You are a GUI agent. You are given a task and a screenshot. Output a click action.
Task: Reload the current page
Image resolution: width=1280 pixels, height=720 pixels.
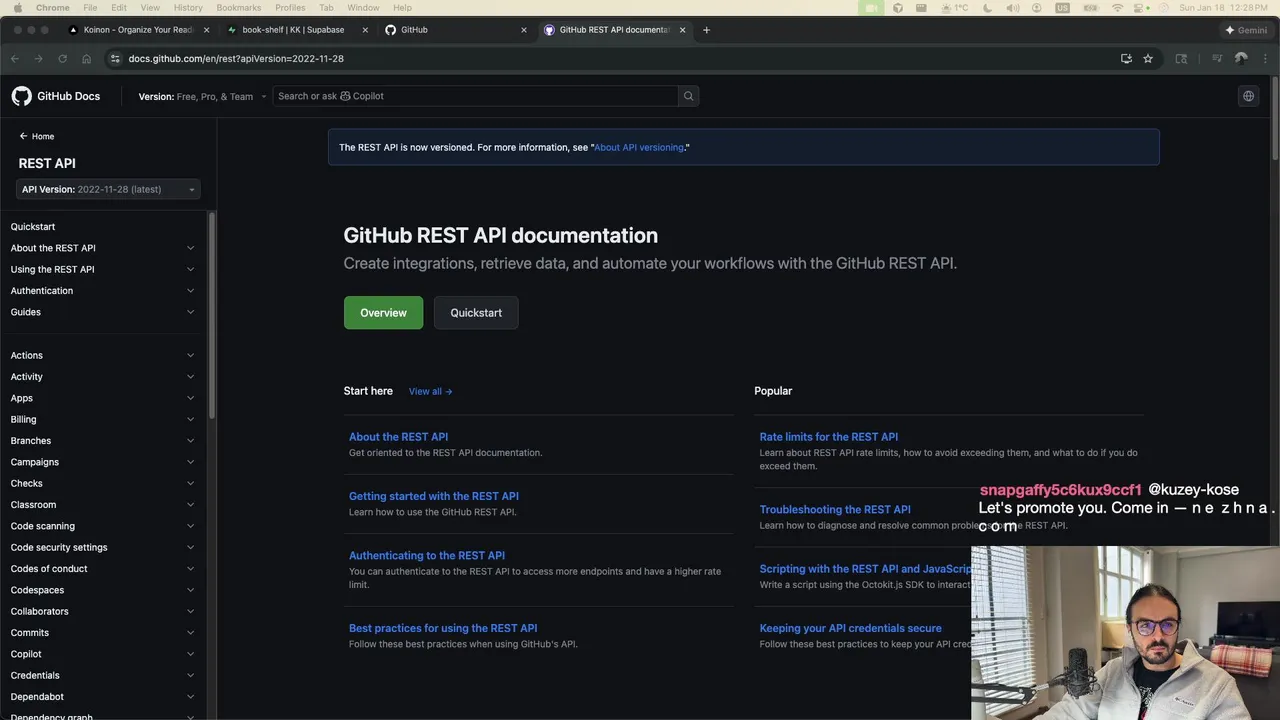63,59
